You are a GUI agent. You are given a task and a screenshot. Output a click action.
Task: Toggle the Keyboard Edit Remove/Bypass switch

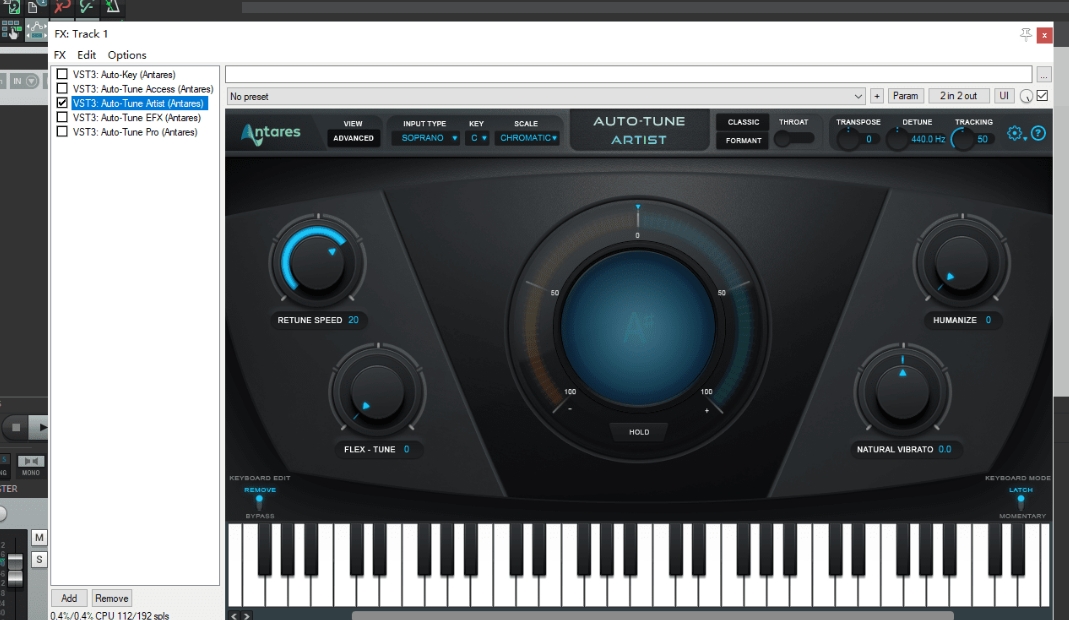tap(259, 503)
